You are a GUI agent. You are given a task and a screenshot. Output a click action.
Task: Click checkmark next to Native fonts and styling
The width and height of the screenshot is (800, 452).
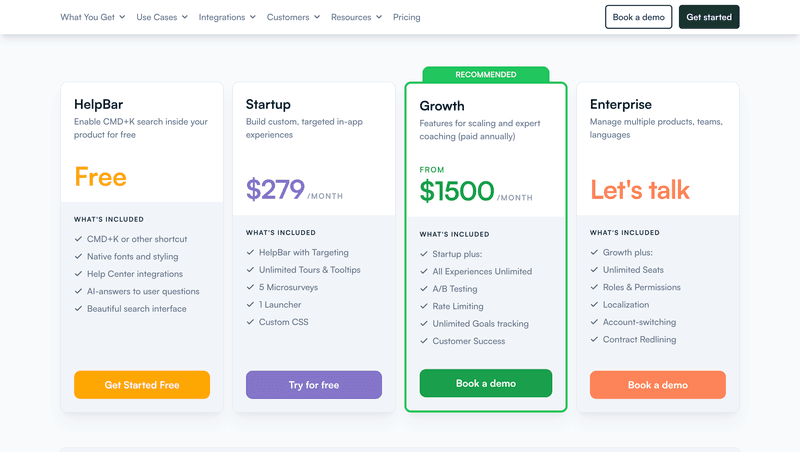(x=78, y=257)
